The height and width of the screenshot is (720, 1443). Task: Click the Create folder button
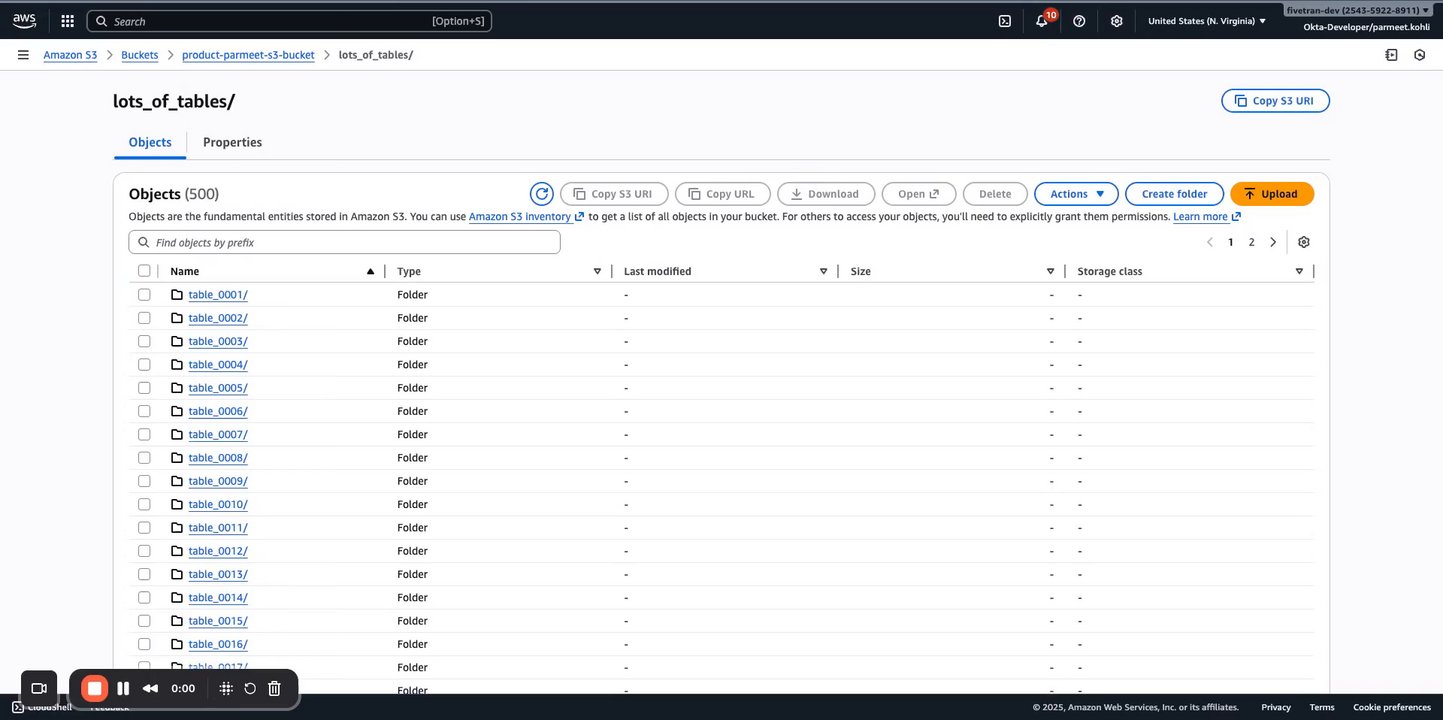(1174, 194)
